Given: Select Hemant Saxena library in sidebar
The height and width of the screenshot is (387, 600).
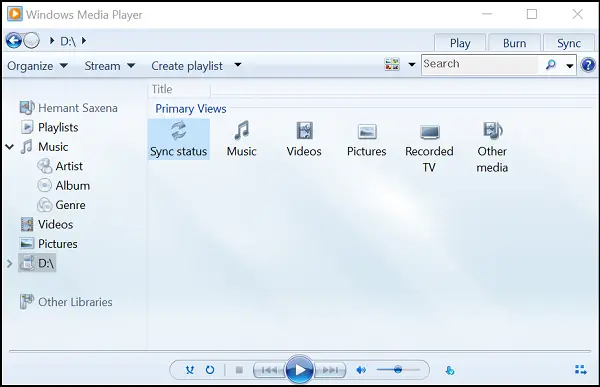Looking at the screenshot, I should click(x=68, y=108).
